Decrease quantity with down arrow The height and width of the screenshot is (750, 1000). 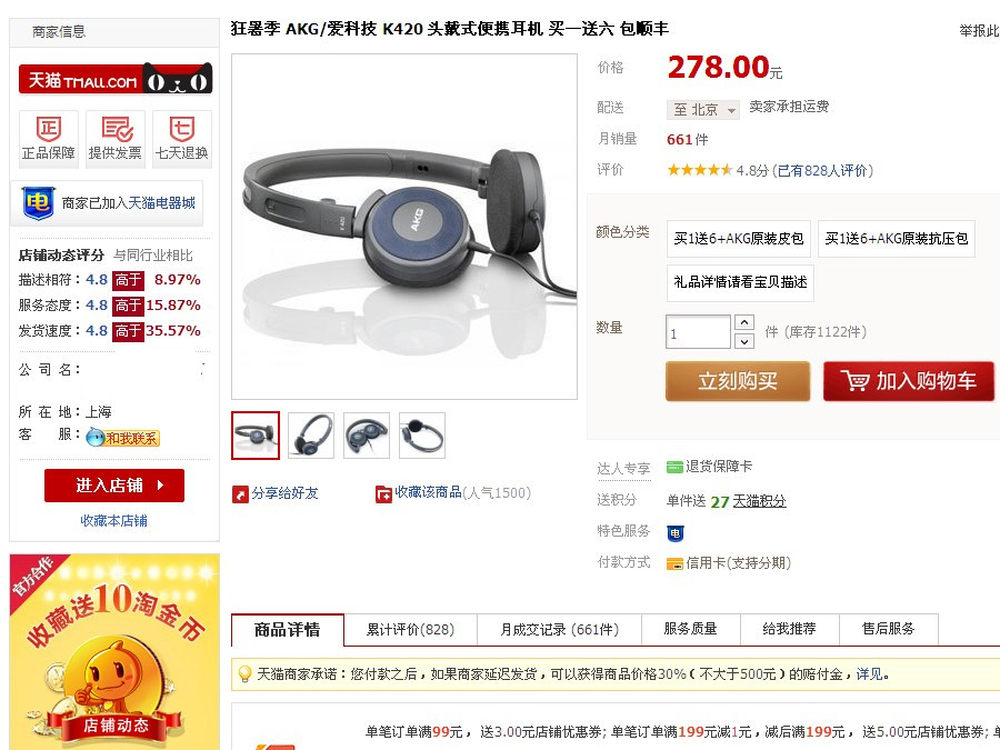[744, 341]
